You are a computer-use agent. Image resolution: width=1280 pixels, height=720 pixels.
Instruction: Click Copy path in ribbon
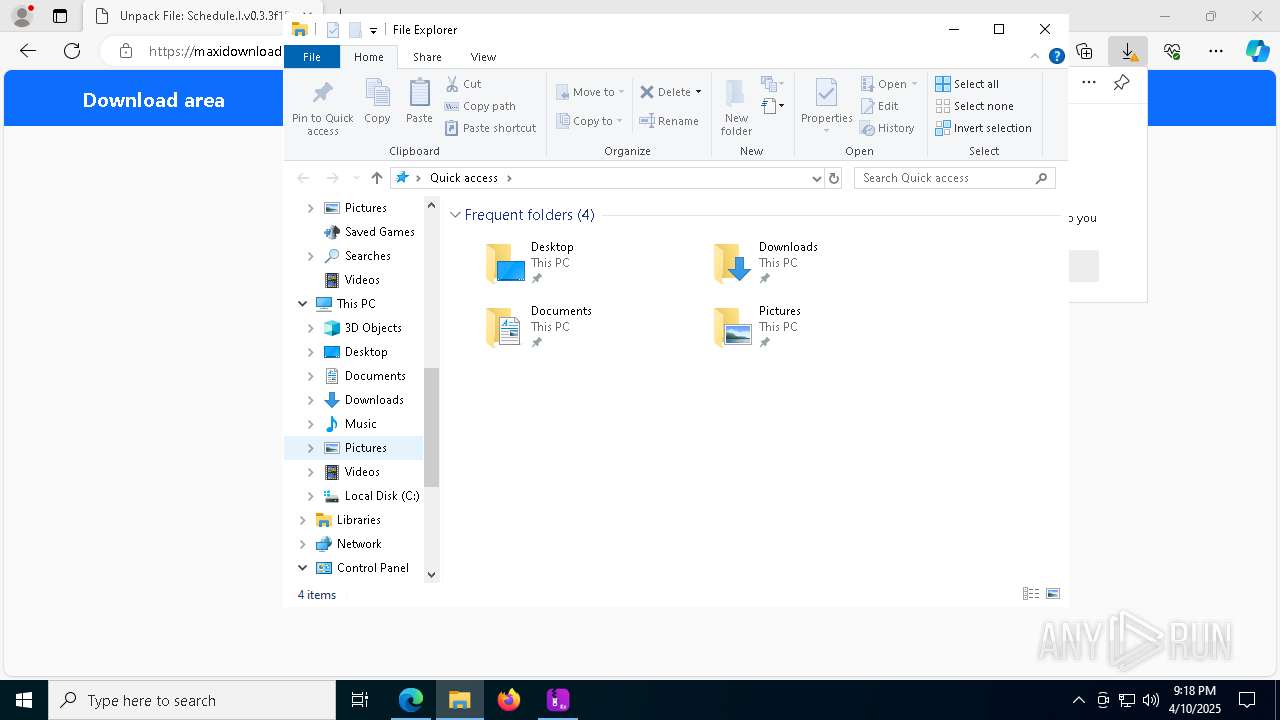[480, 106]
